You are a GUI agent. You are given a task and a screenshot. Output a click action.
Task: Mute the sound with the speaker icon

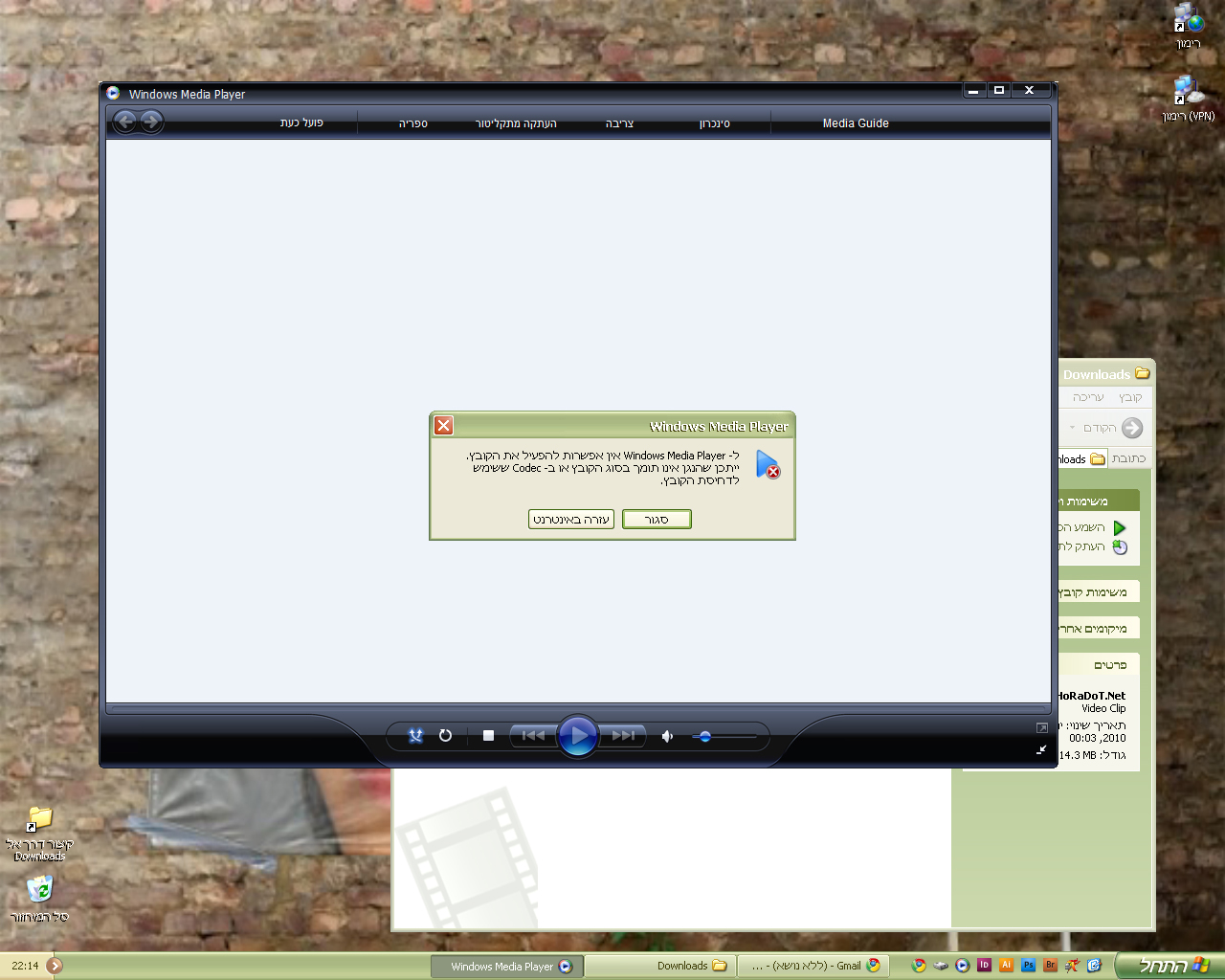point(667,736)
